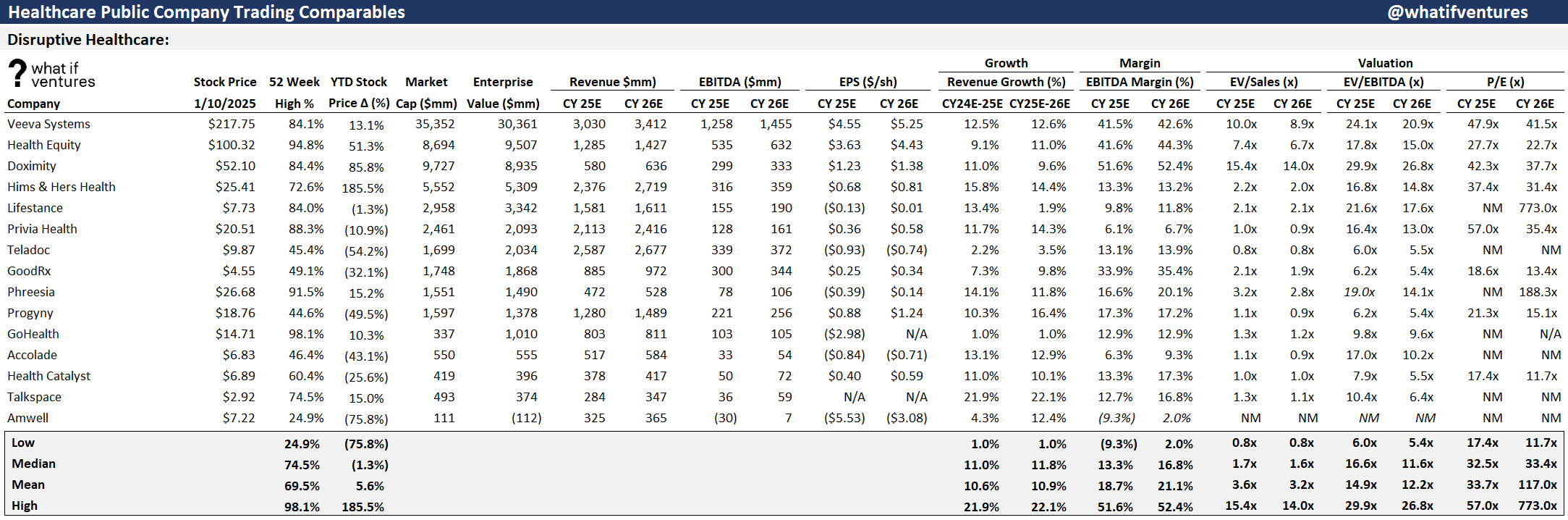Select GoodRx CY 26E EBITDA 344
This screenshot has width=1568, height=520.
click(x=781, y=271)
